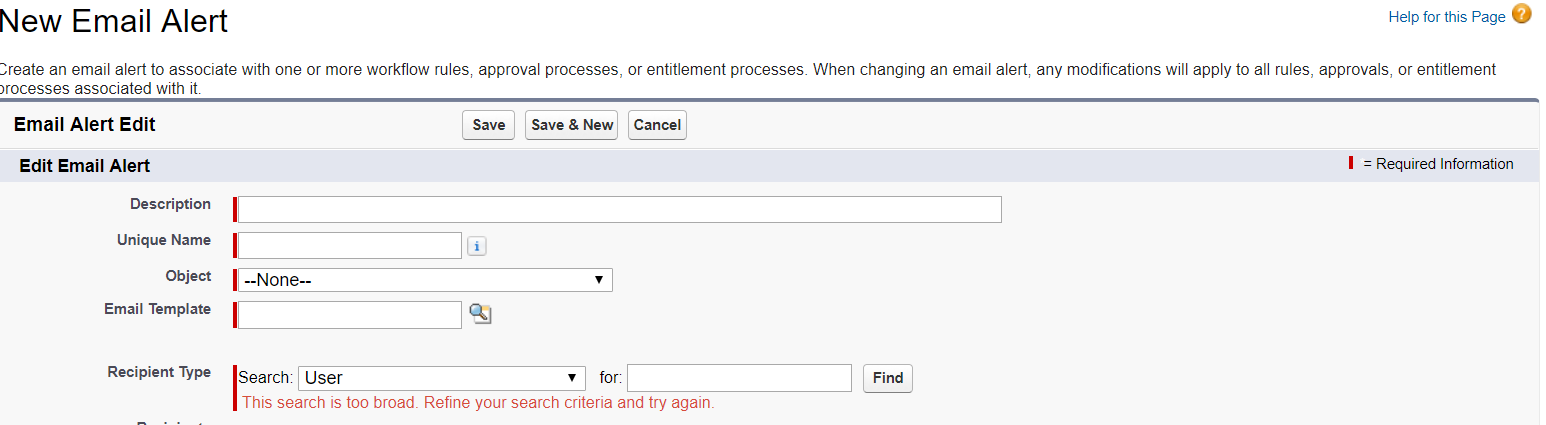Screen dimensions: 1546x425
Task: Click the Recipient Type label
Action: tap(159, 372)
